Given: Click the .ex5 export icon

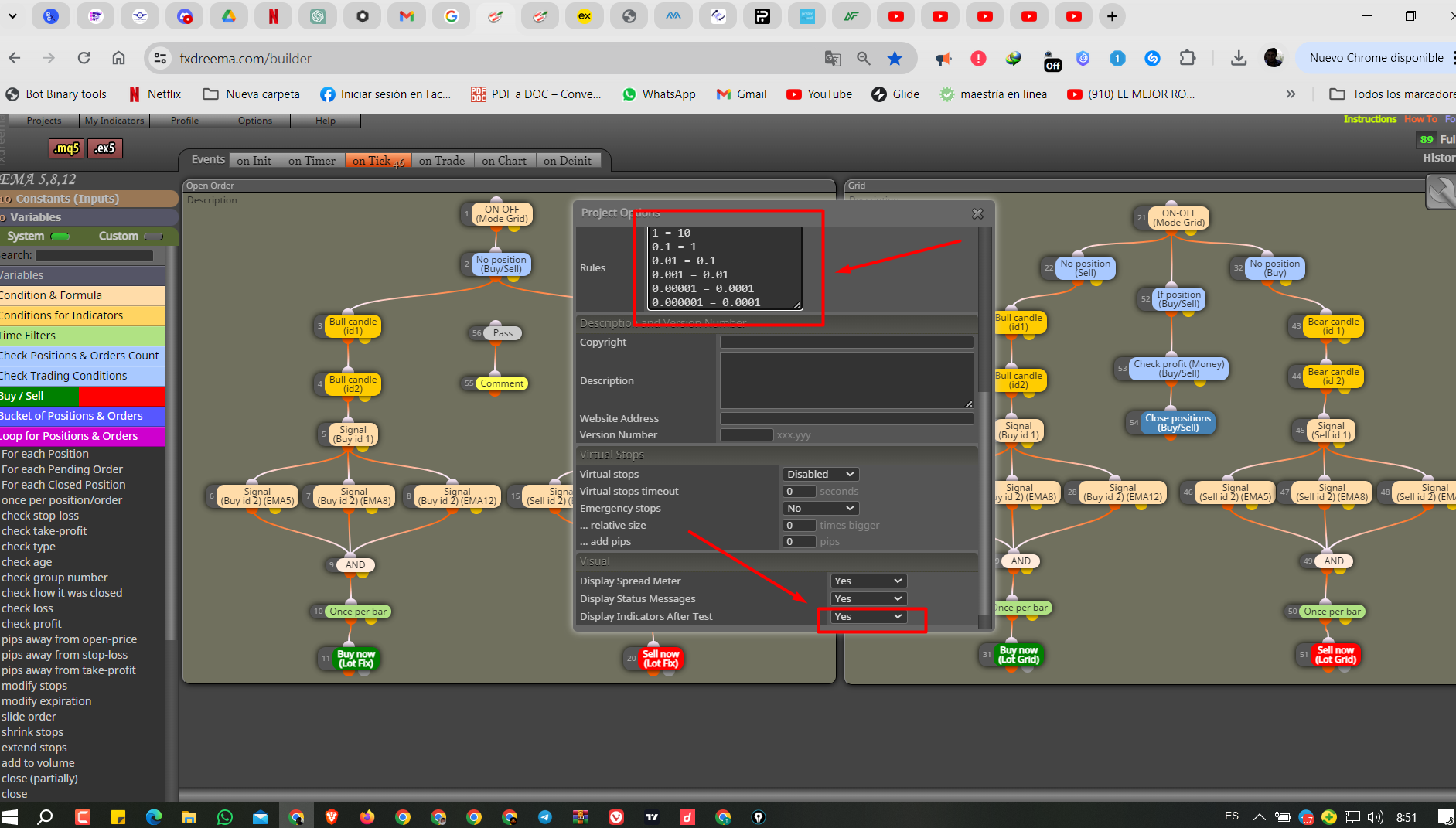Looking at the screenshot, I should [105, 148].
